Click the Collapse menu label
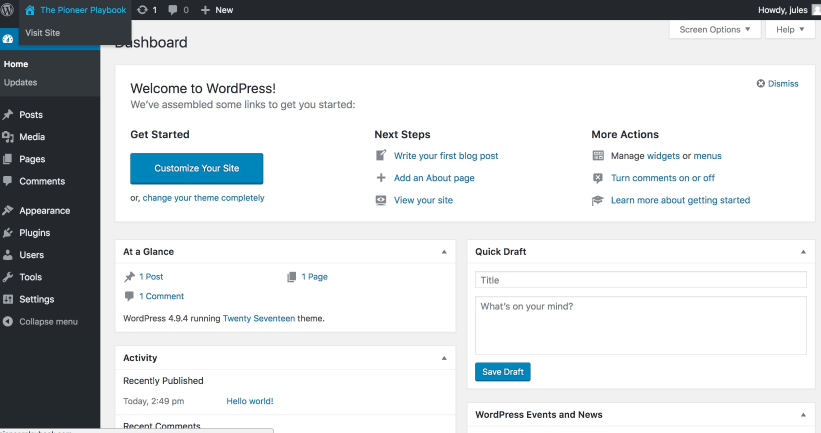Viewport: 821px width, 433px height. [48, 321]
